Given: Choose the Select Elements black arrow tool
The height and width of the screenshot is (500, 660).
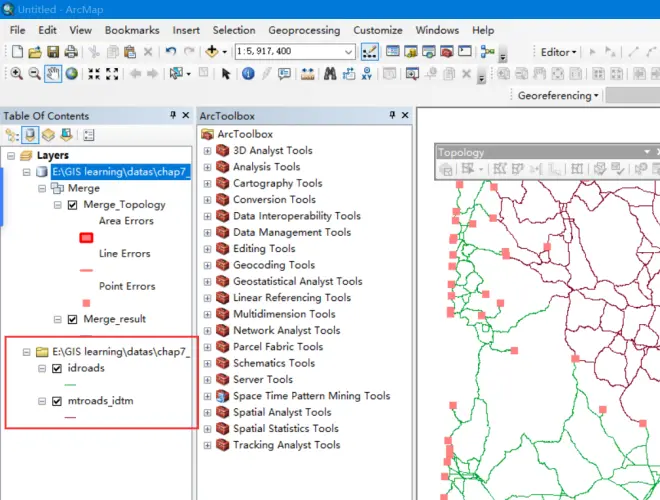Looking at the screenshot, I should (226, 74).
